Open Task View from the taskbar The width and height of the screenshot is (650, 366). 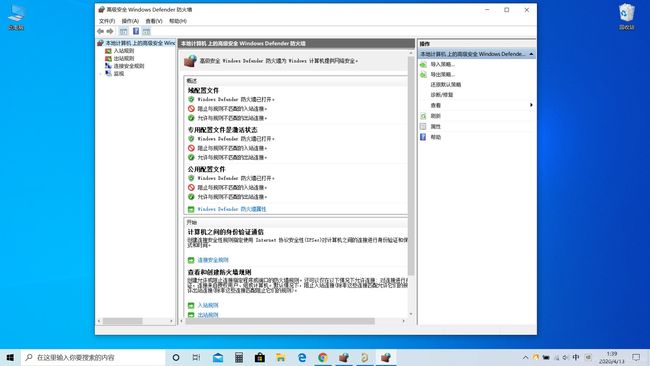pyautogui.click(x=196, y=357)
